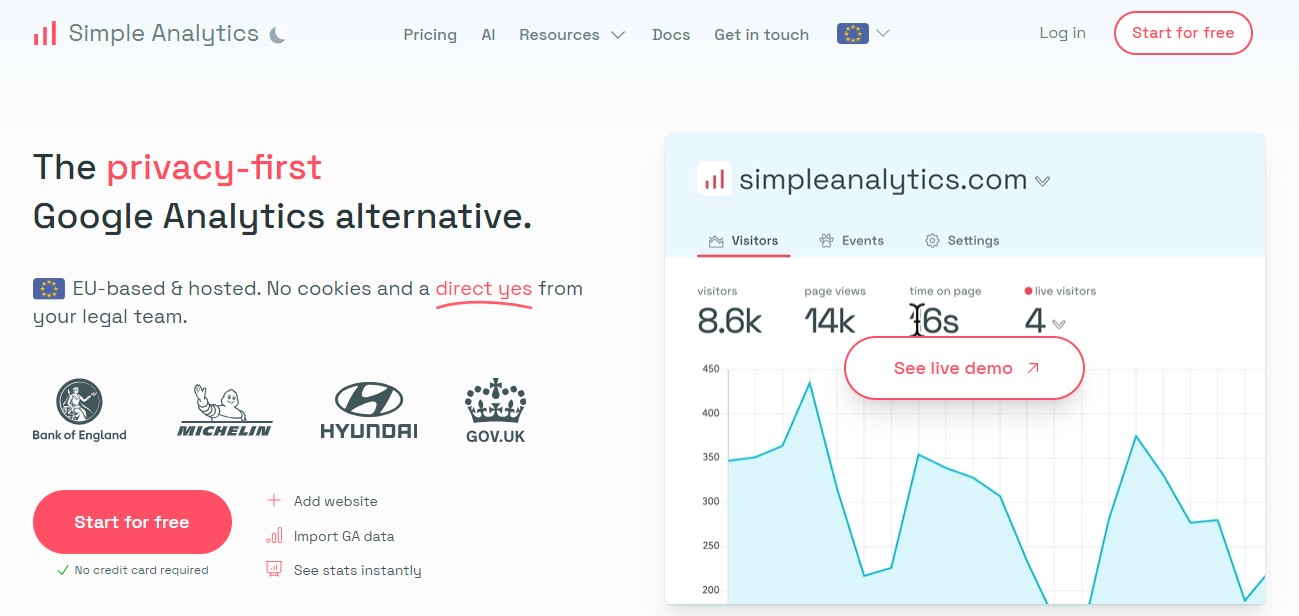Click the 350 y-axis label on chart

(711, 457)
